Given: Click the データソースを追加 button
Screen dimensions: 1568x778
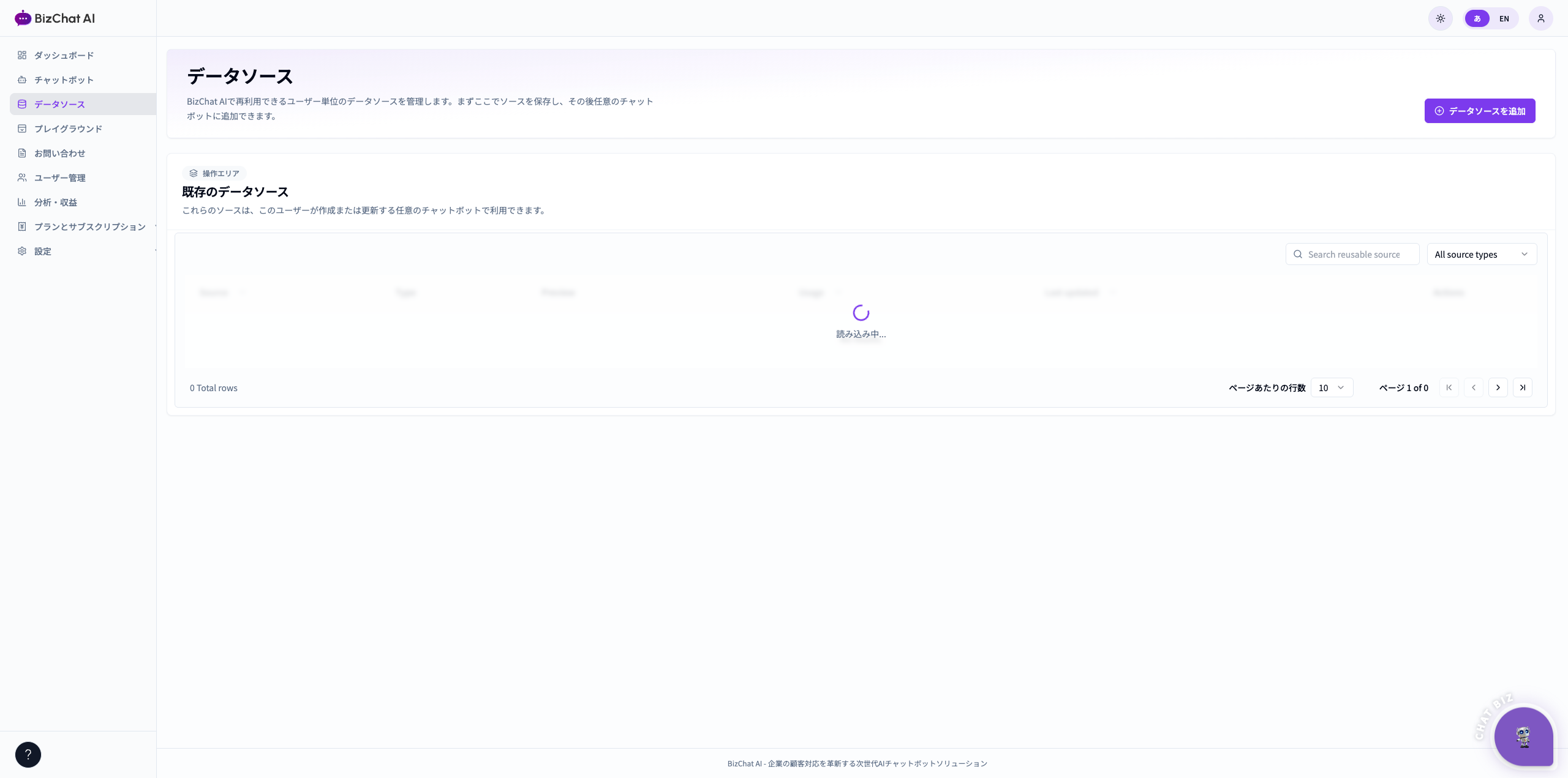Looking at the screenshot, I should pos(1479,111).
